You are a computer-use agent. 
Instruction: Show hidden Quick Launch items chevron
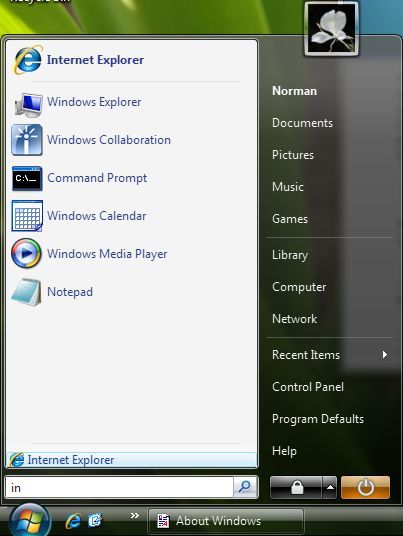[135, 515]
